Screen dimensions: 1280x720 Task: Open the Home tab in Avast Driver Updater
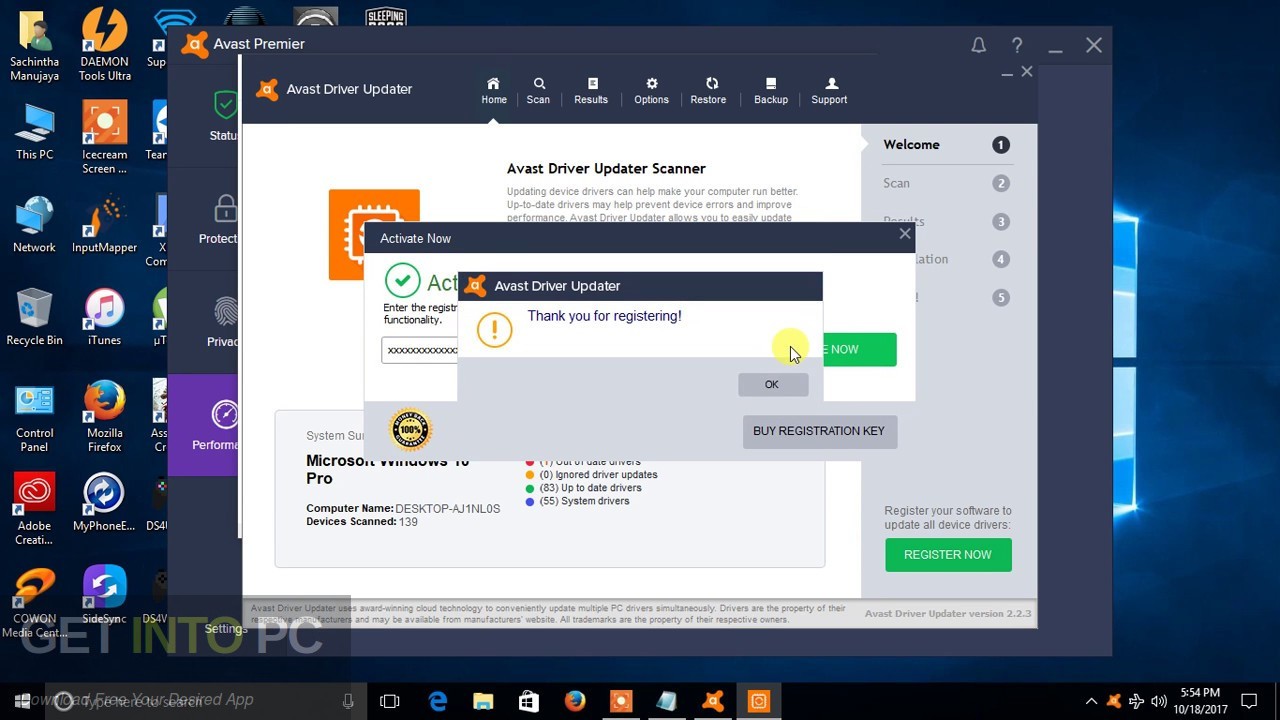[x=494, y=91]
